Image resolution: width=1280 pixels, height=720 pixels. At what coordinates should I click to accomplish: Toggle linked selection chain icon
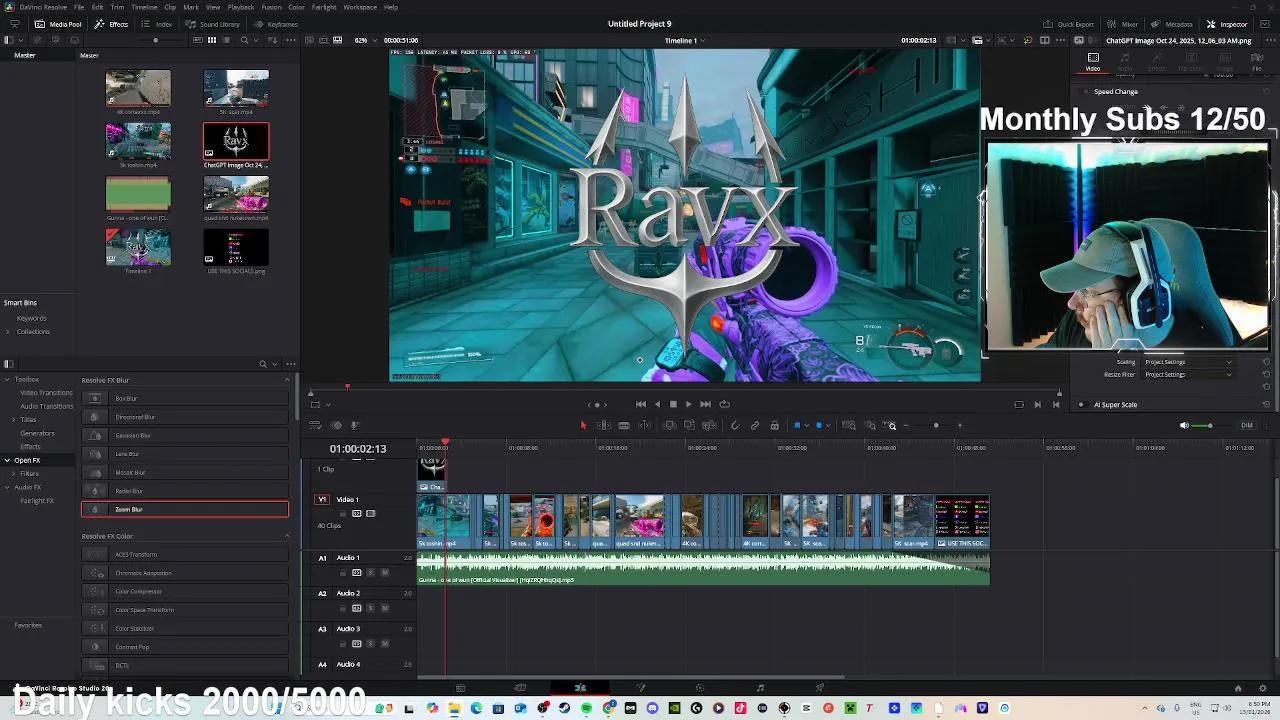tap(754, 425)
